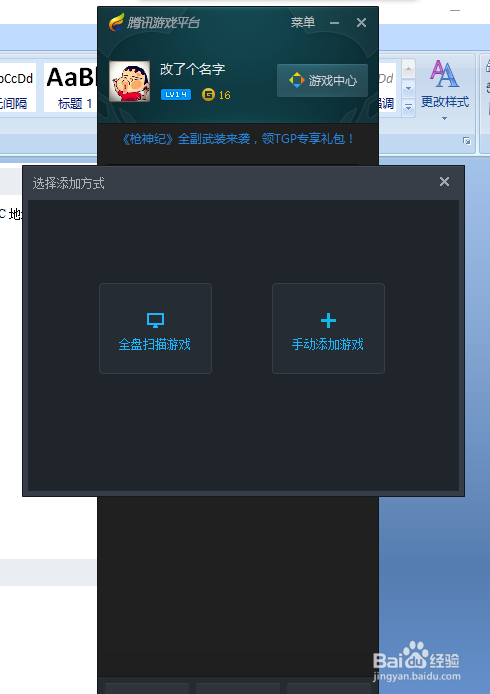Click the username 改了个名字
Viewport: 490px width, 694px height.
point(193,69)
